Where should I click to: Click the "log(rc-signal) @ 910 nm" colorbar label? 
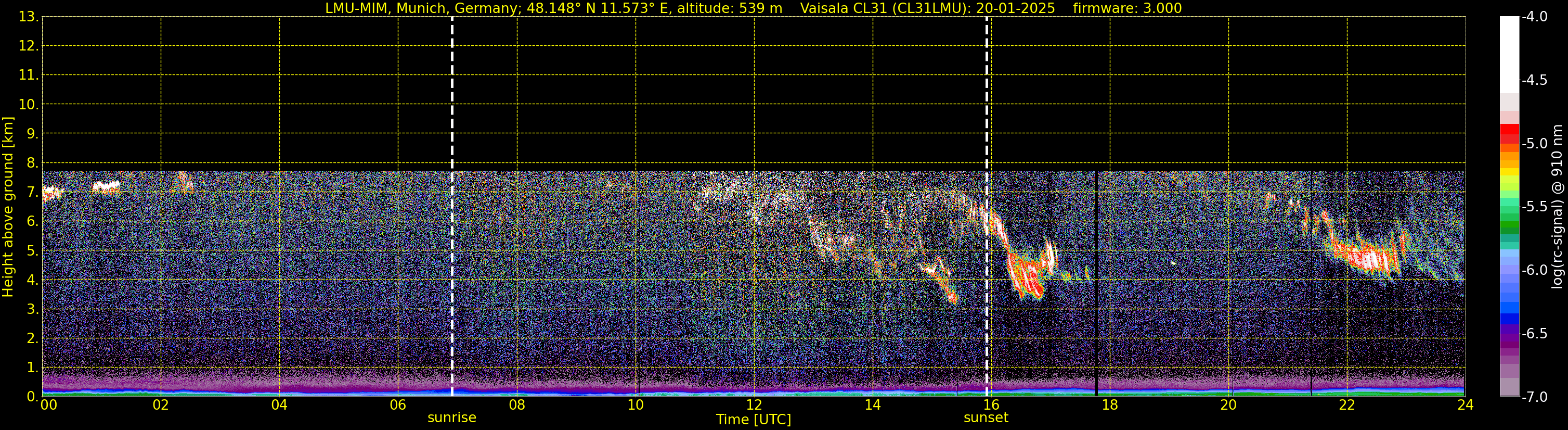(1558, 207)
